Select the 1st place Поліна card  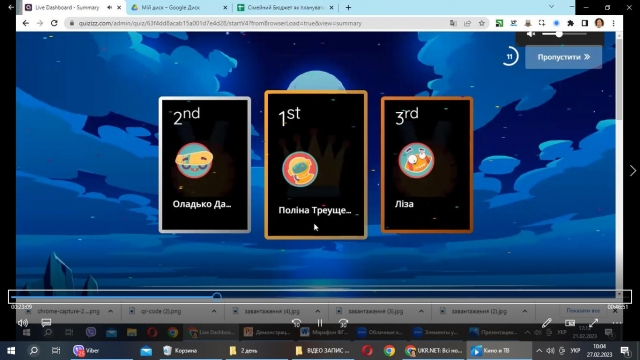(316, 165)
